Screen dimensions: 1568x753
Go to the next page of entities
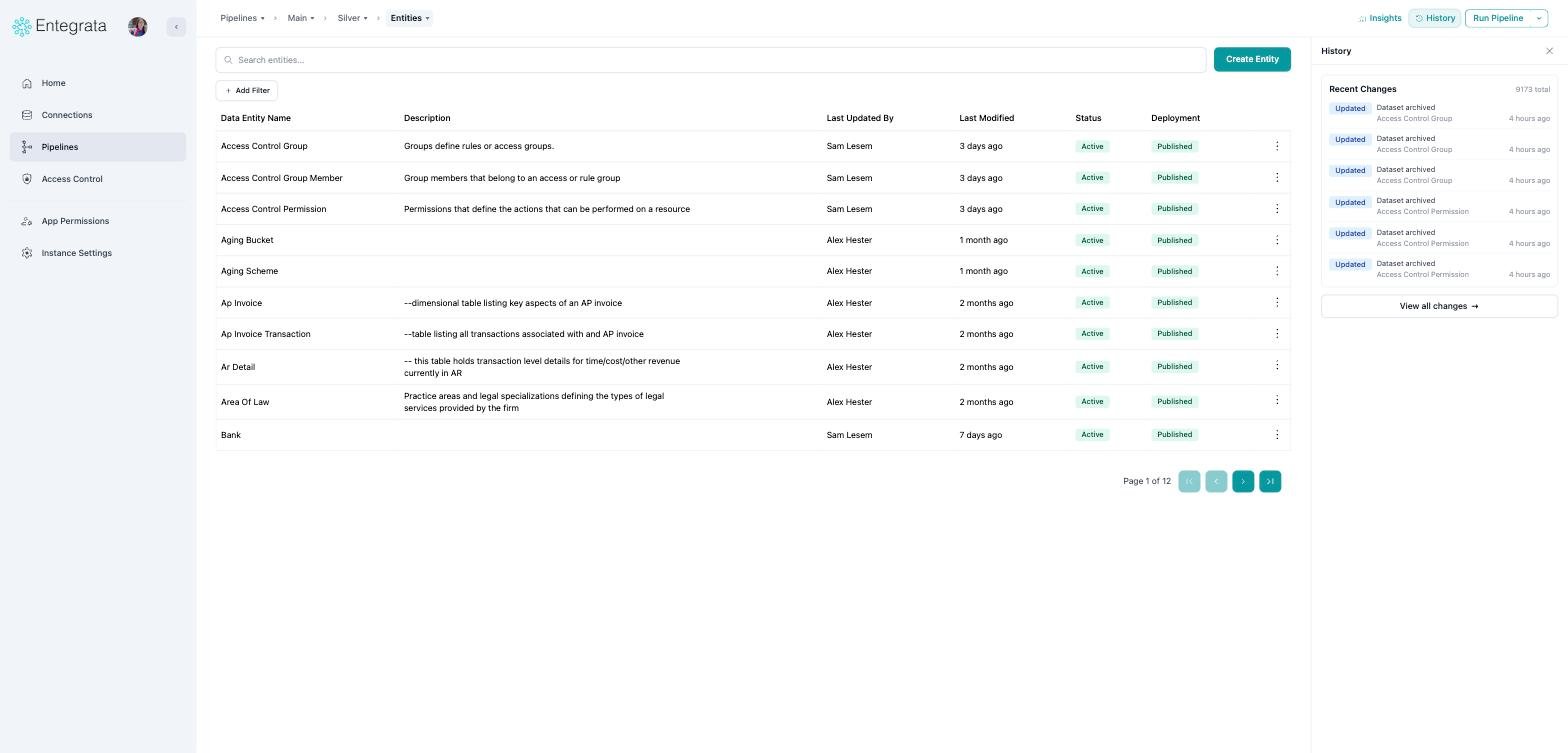click(1243, 481)
